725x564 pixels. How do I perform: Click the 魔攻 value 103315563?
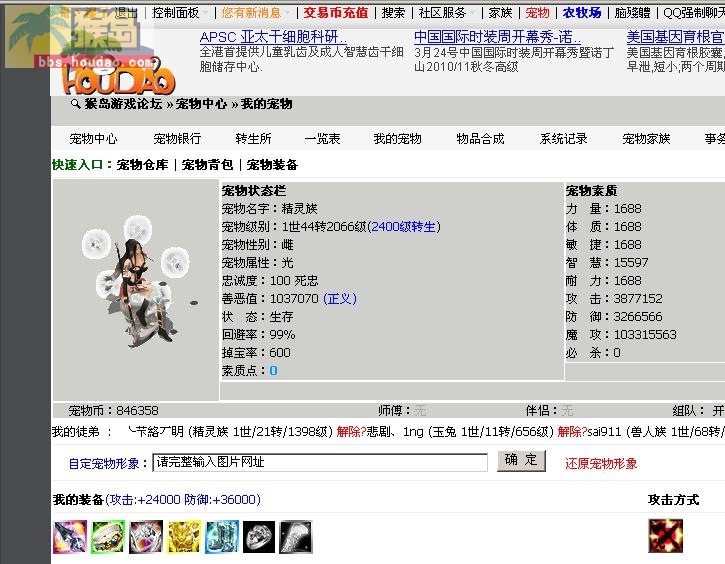[x=645, y=335]
